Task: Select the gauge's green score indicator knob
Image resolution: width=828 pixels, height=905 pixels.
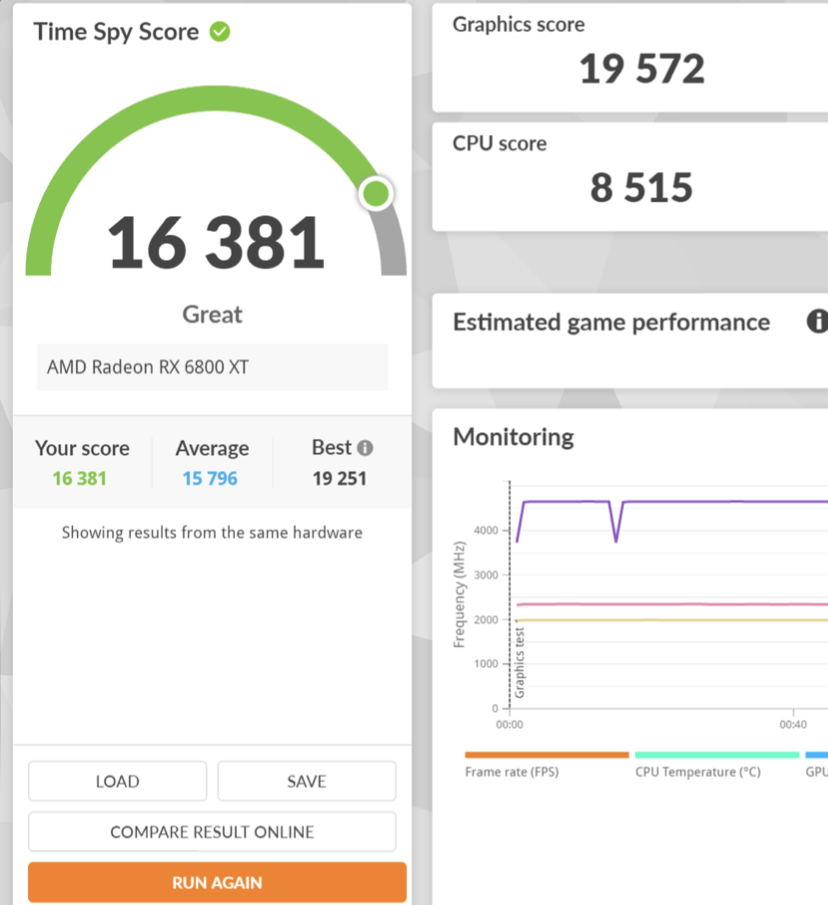Action: coord(376,193)
